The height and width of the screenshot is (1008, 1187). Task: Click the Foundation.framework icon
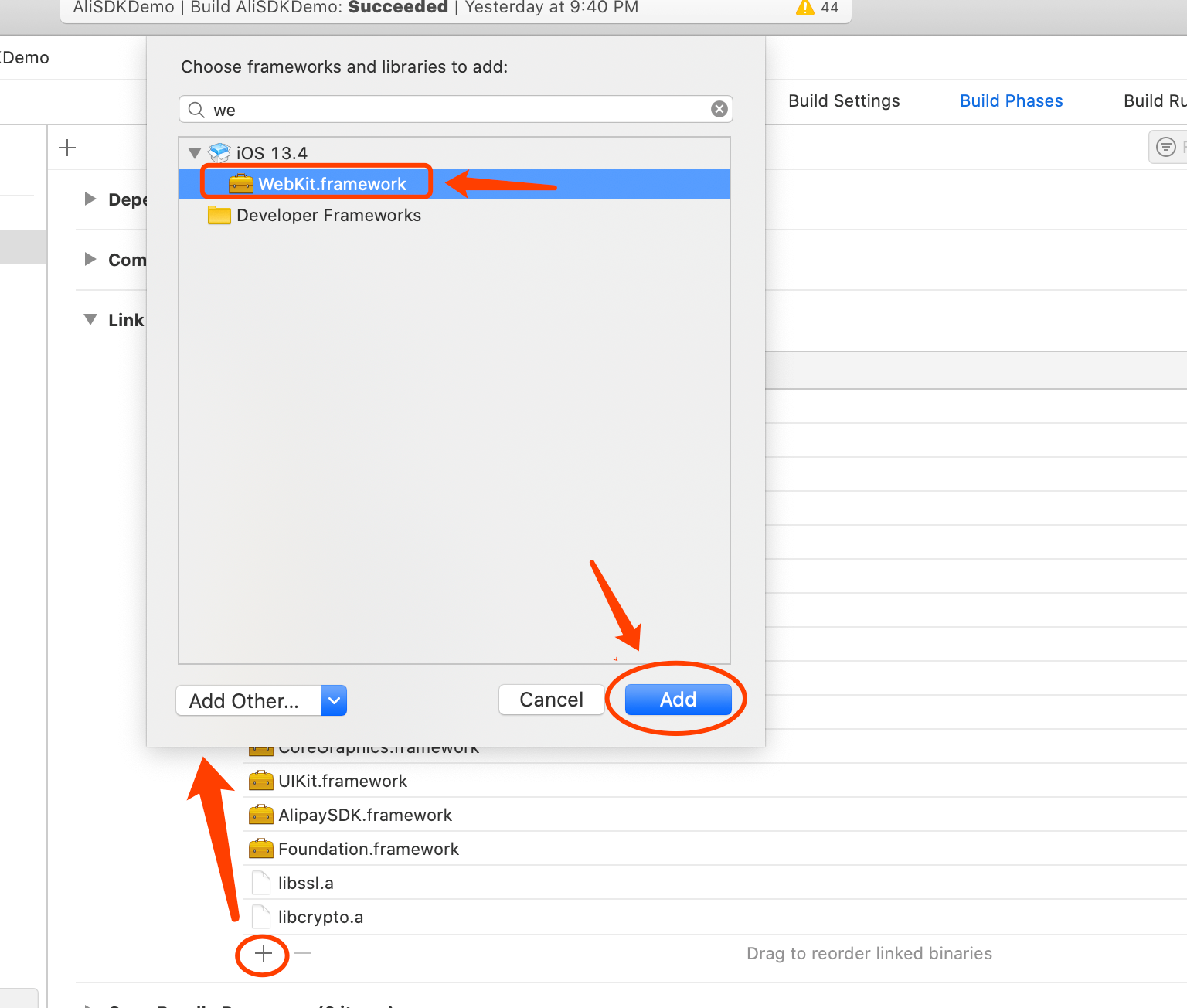click(x=260, y=849)
